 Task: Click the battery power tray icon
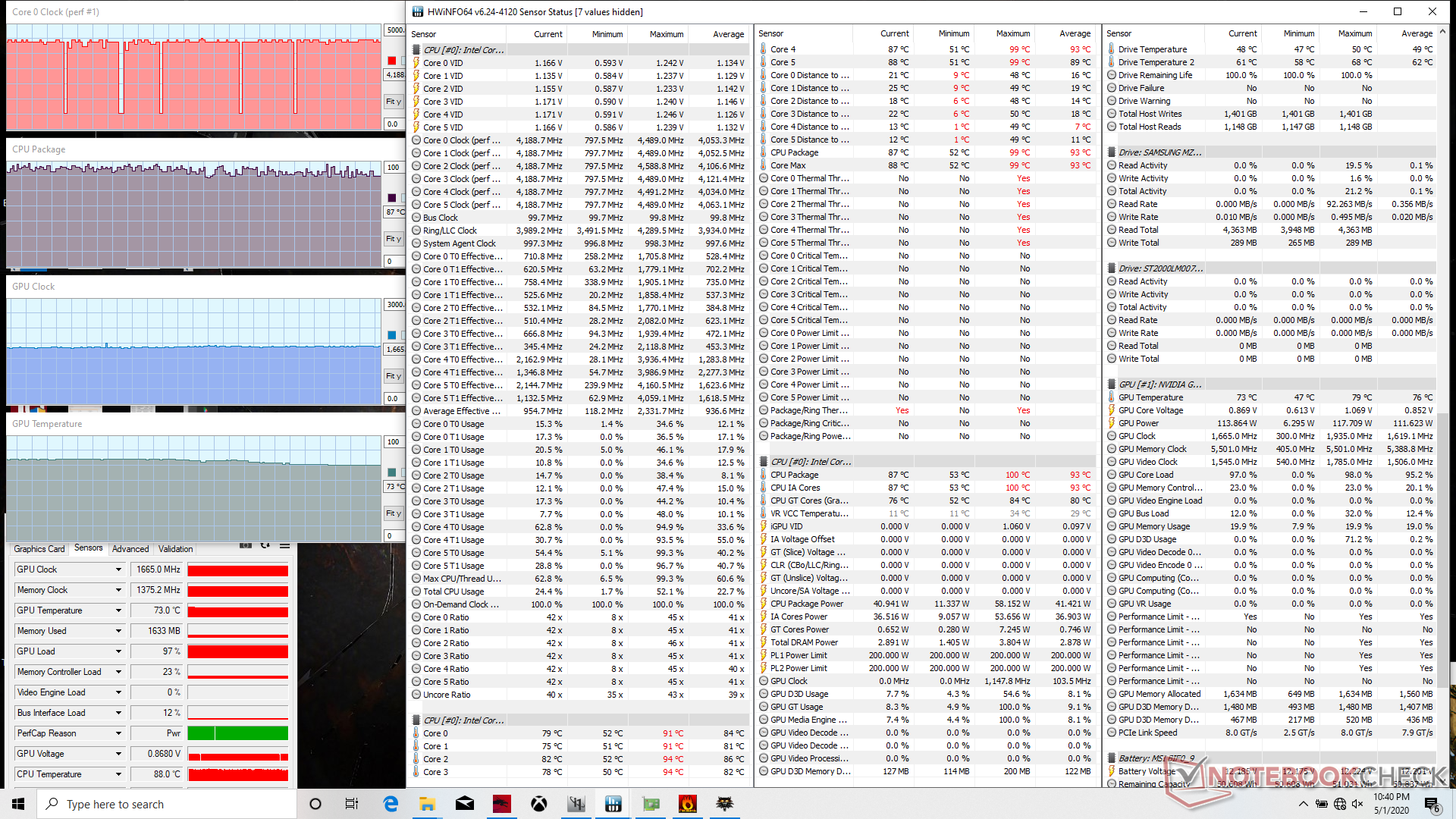click(1322, 804)
